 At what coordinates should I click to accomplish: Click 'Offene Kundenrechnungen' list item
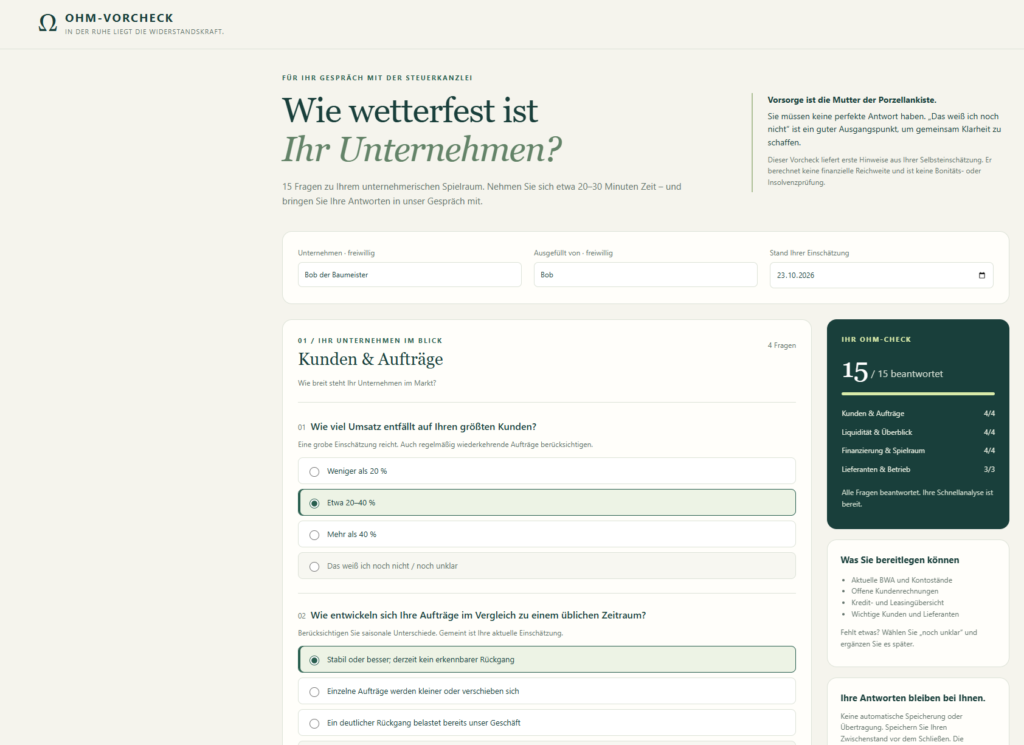[894, 591]
